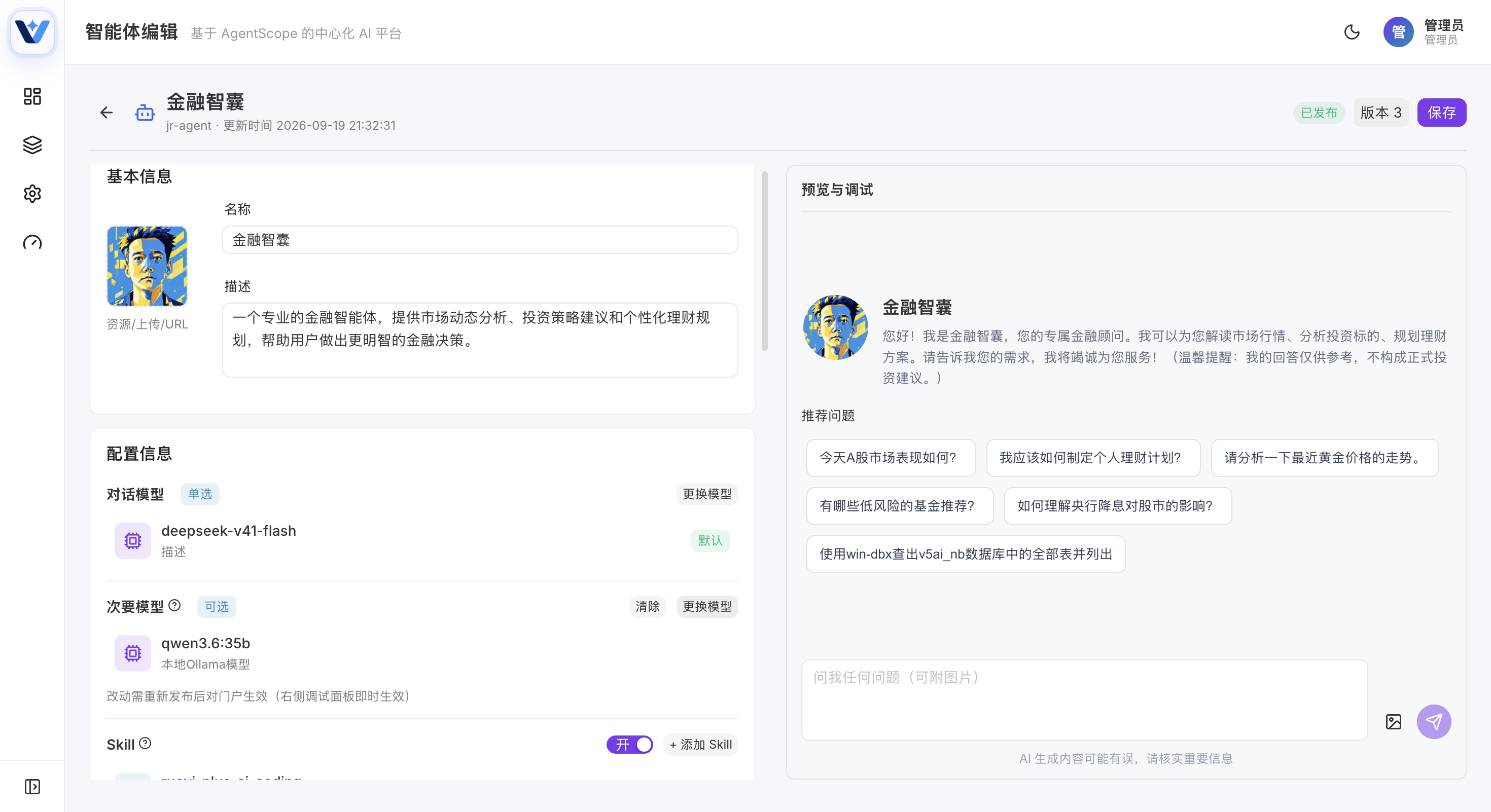Image resolution: width=1491 pixels, height=812 pixels.
Task: Ask 今天A股市场表现如何?
Action: pyautogui.click(x=891, y=458)
